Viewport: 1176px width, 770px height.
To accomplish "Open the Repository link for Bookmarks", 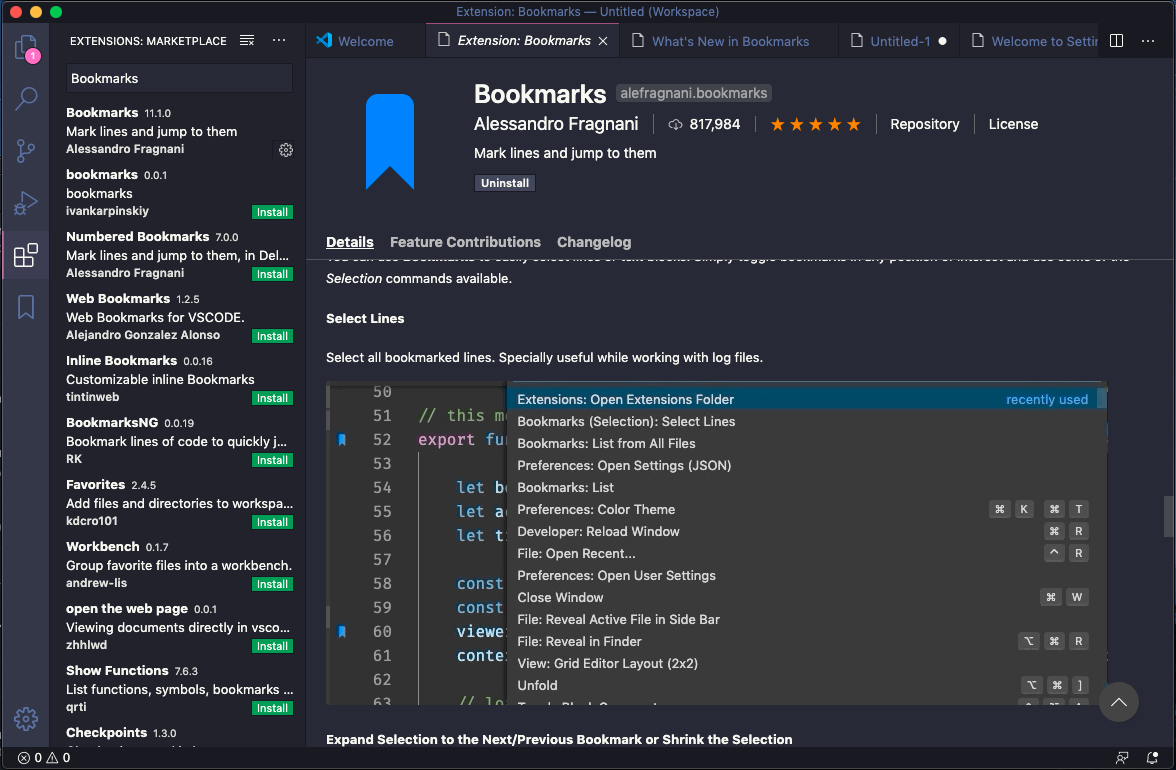I will click(x=924, y=124).
